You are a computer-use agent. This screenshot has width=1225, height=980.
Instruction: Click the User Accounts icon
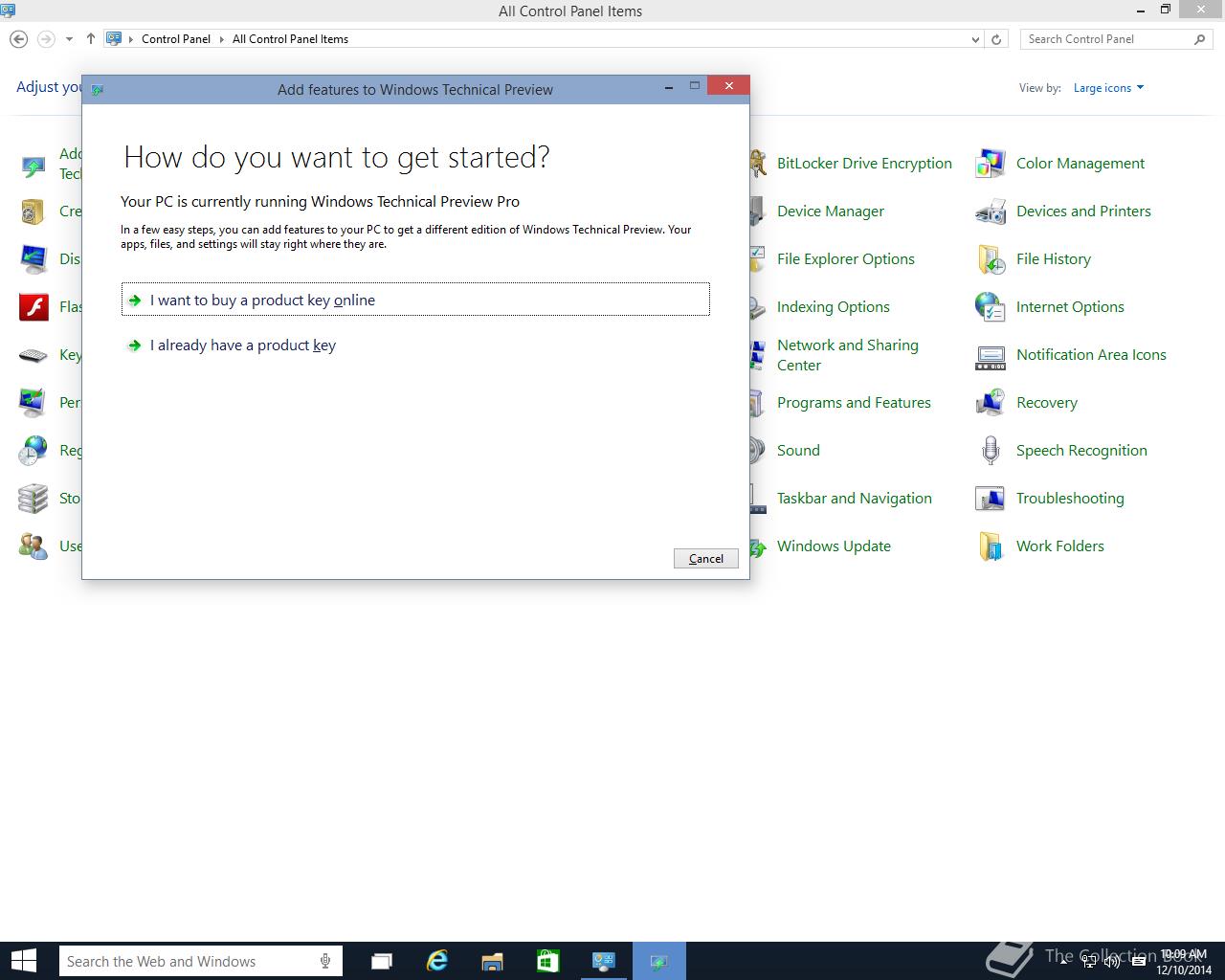tap(33, 546)
